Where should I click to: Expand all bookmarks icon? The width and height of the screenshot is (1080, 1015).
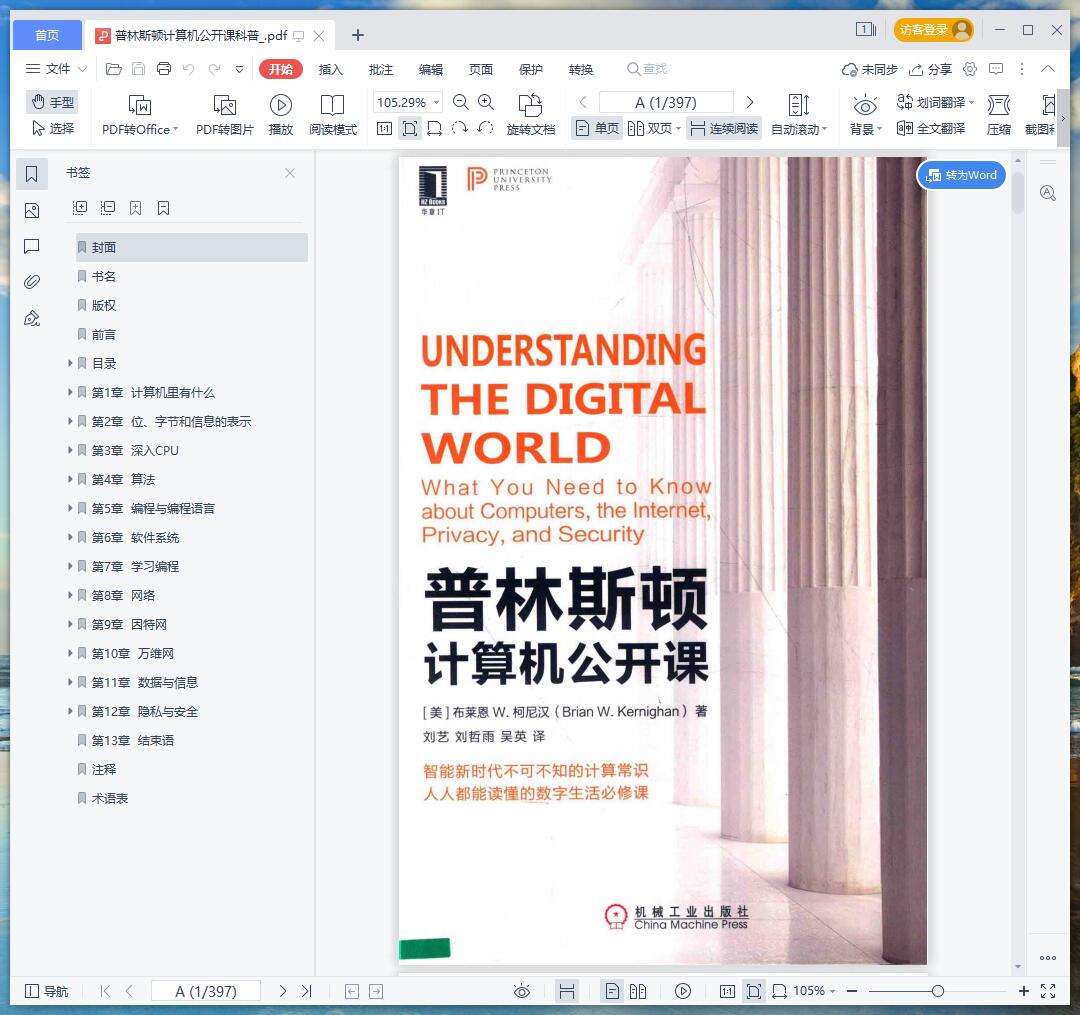coord(80,207)
